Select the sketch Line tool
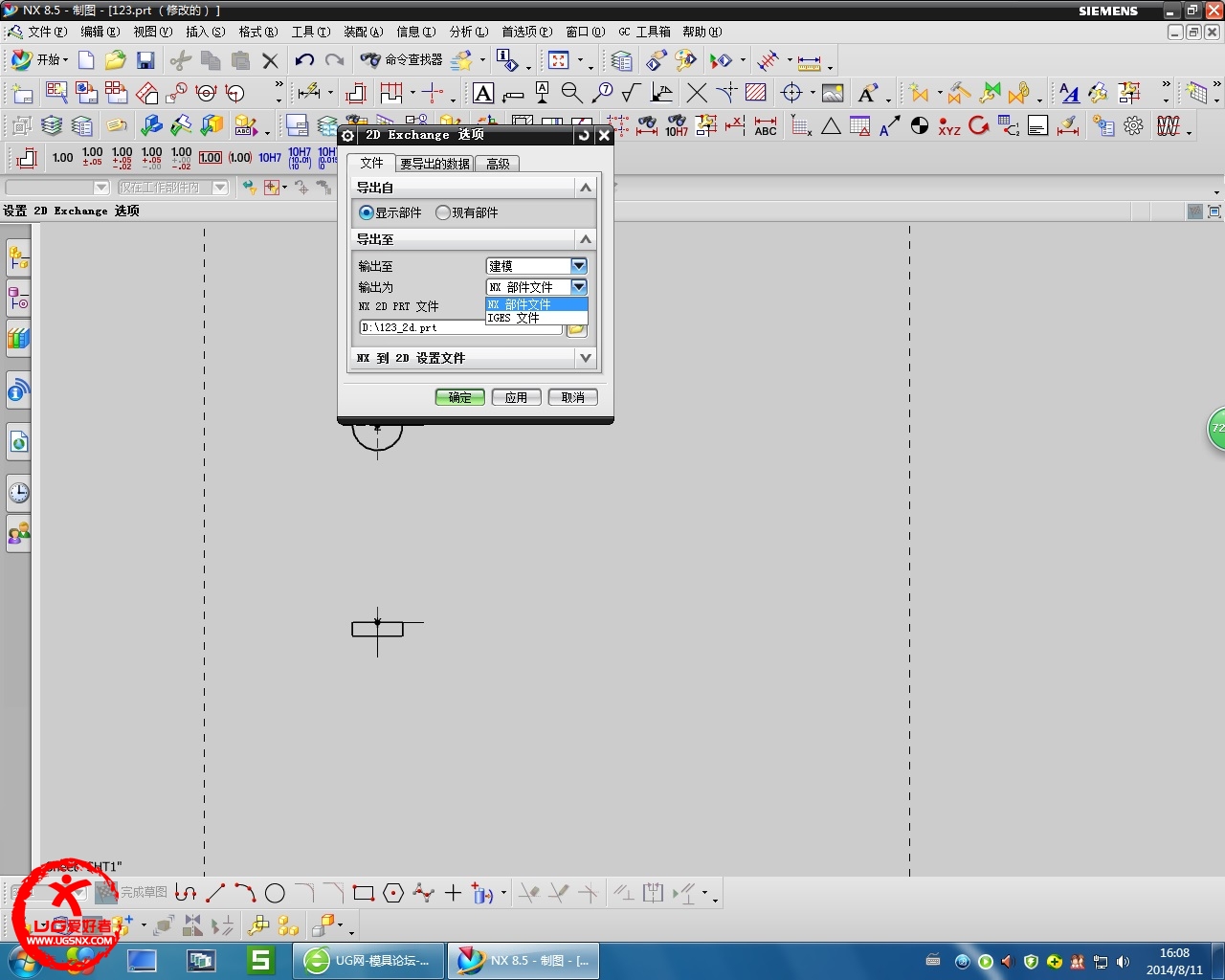The image size is (1225, 980). coord(215,893)
